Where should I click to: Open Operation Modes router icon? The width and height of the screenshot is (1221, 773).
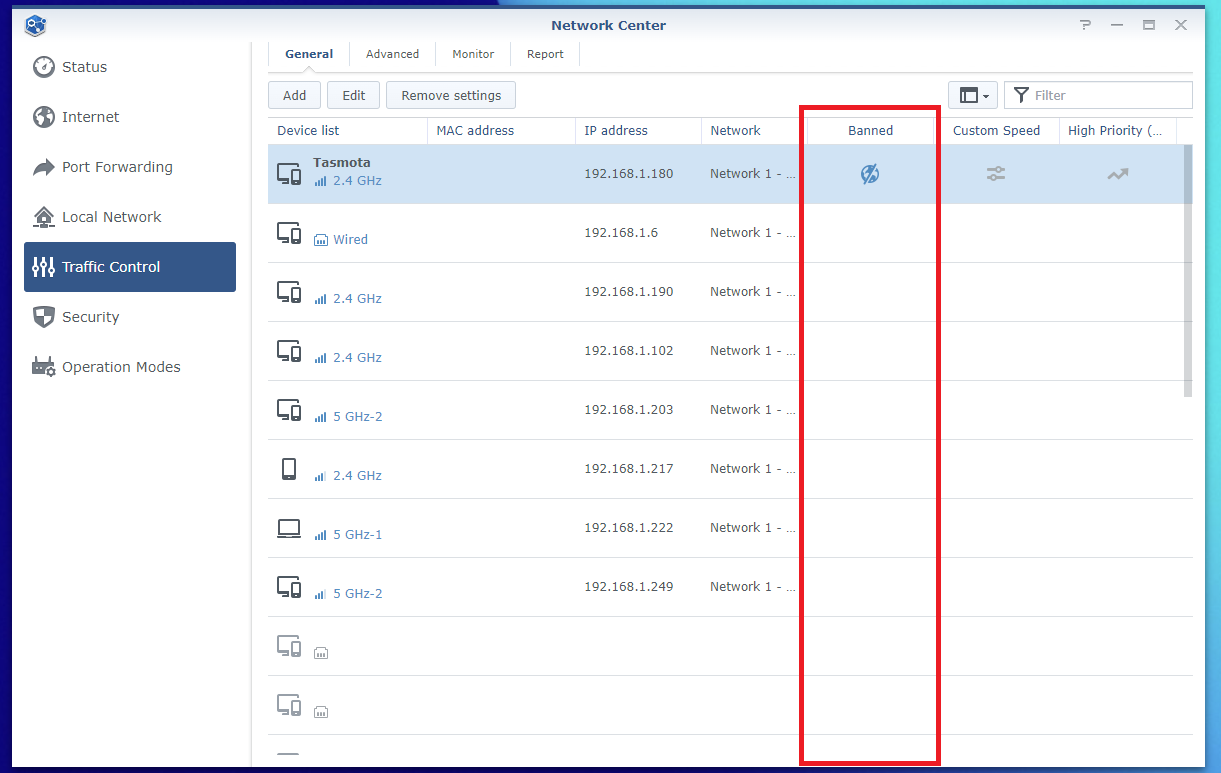(44, 367)
